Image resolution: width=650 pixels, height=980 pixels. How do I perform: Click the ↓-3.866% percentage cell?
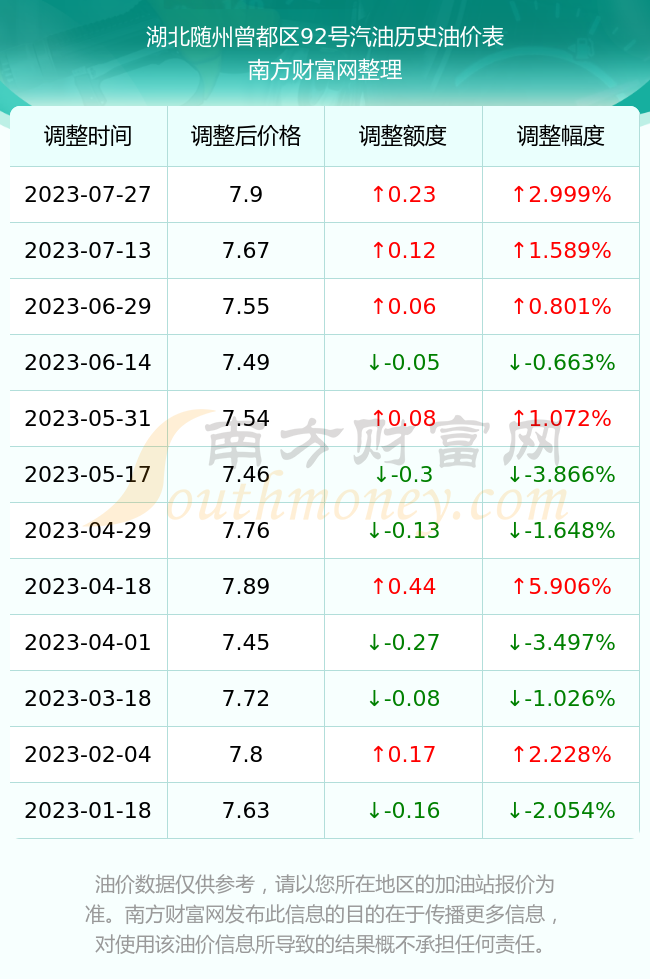(x=561, y=474)
